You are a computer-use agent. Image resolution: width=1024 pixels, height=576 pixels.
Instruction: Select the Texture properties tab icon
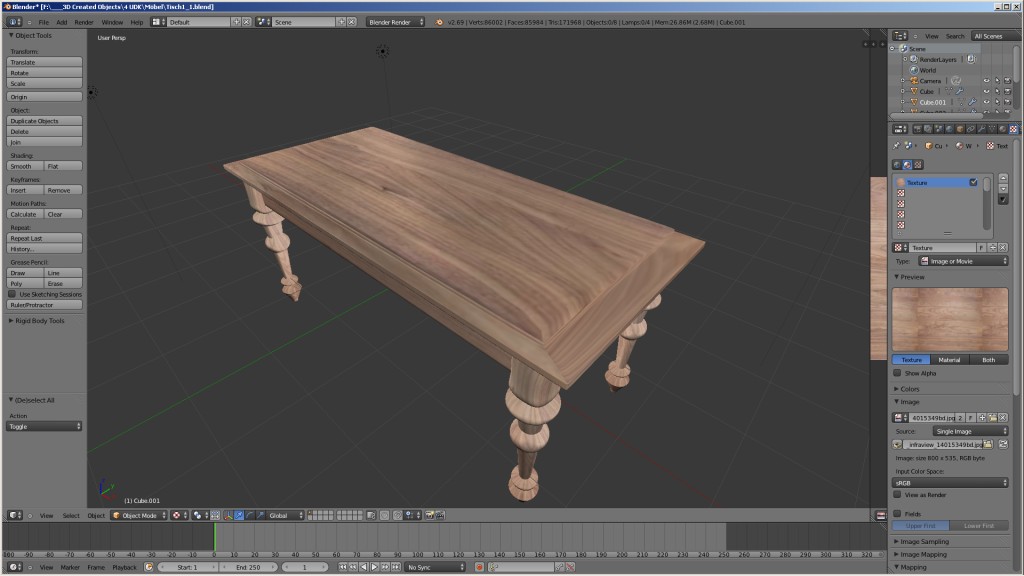coord(1013,129)
